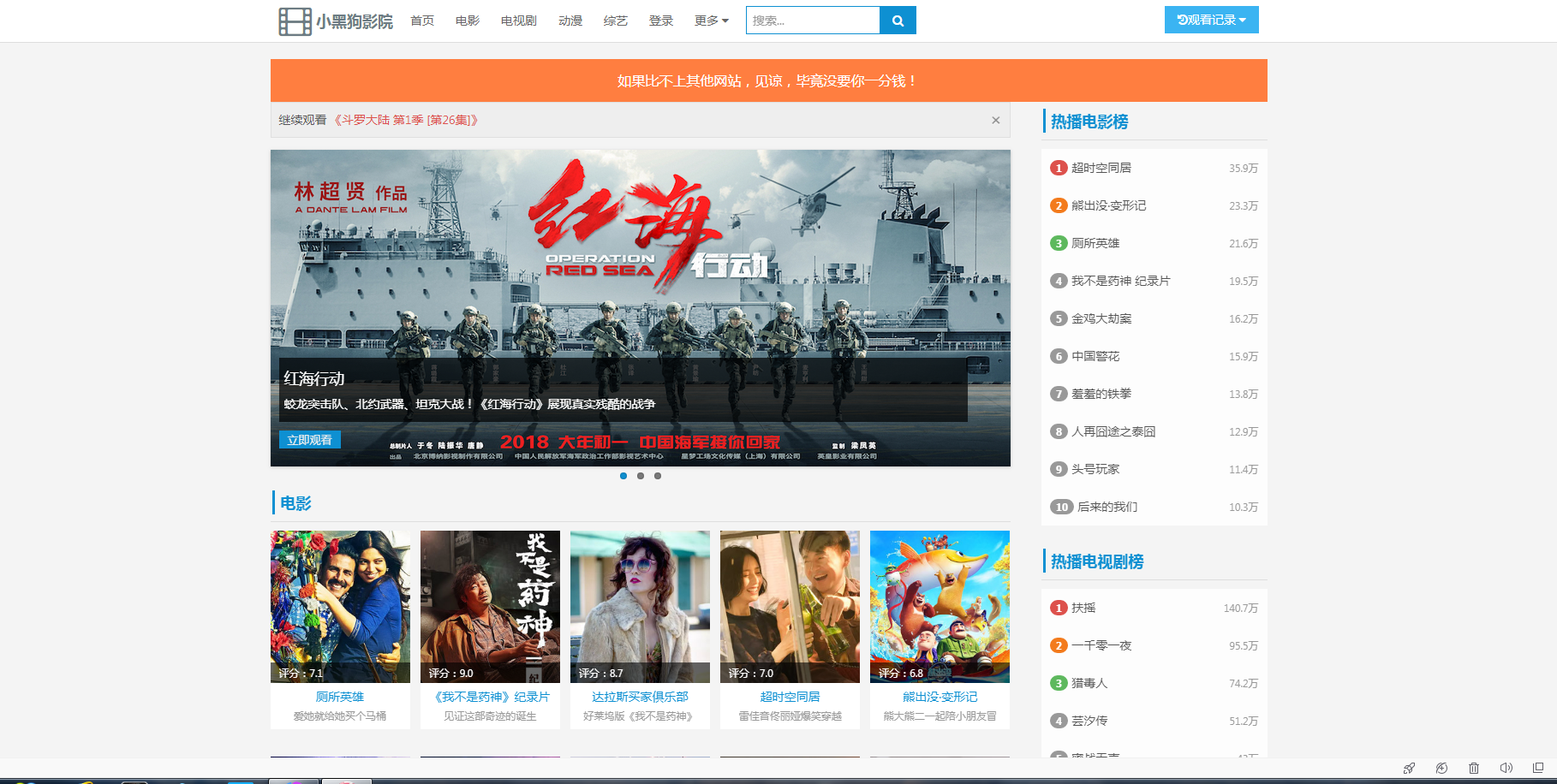Screen dimensions: 1557x784
Task: Select 头号玩家 in movie ranking
Action: point(1095,469)
